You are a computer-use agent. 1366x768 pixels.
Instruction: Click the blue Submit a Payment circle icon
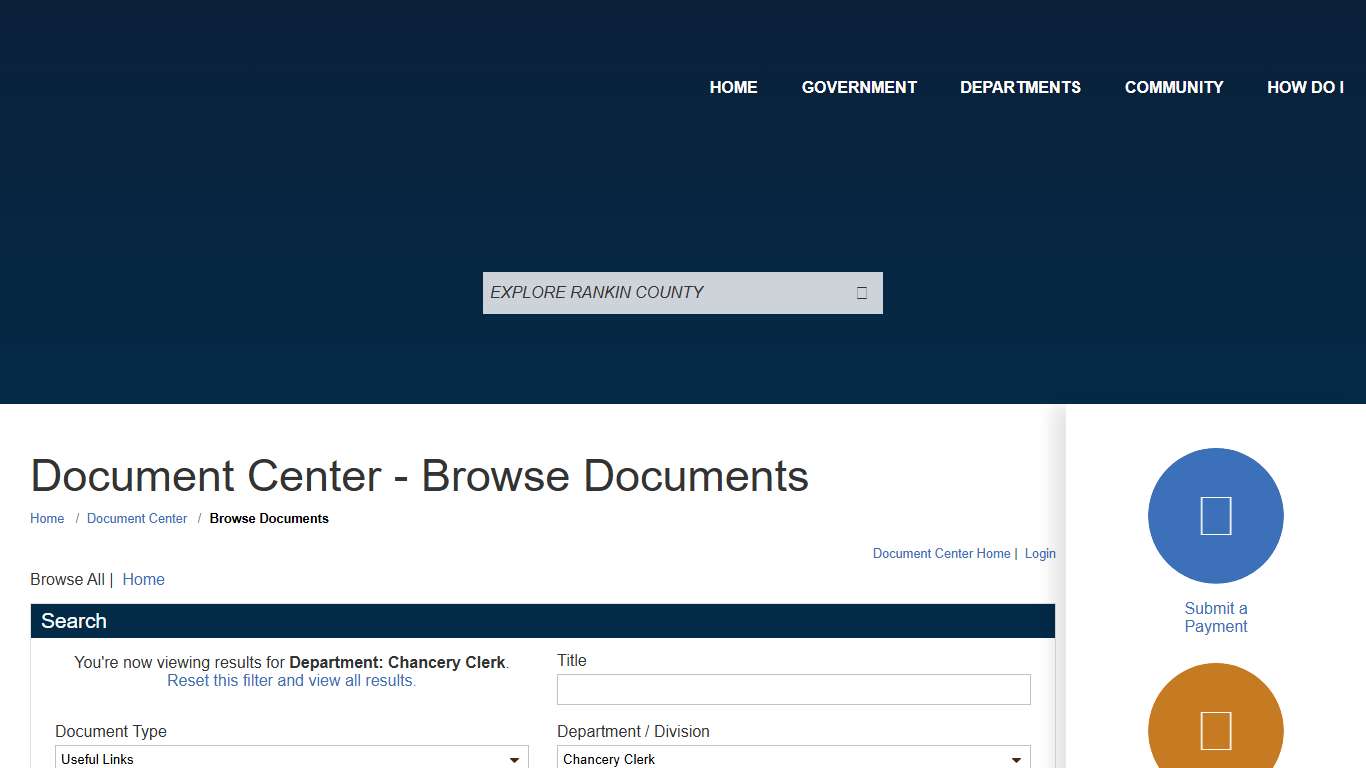(1215, 516)
